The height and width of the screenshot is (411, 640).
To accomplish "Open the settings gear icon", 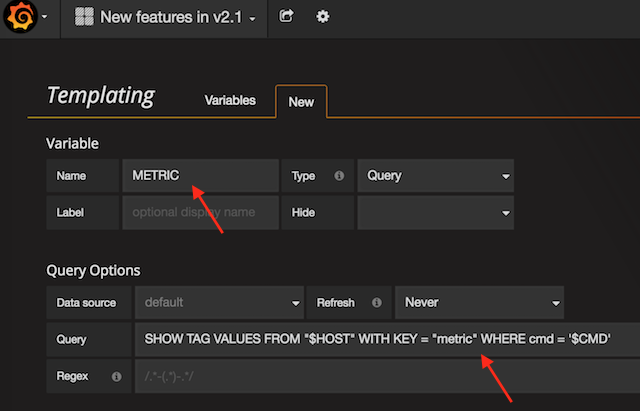I will coord(322,17).
